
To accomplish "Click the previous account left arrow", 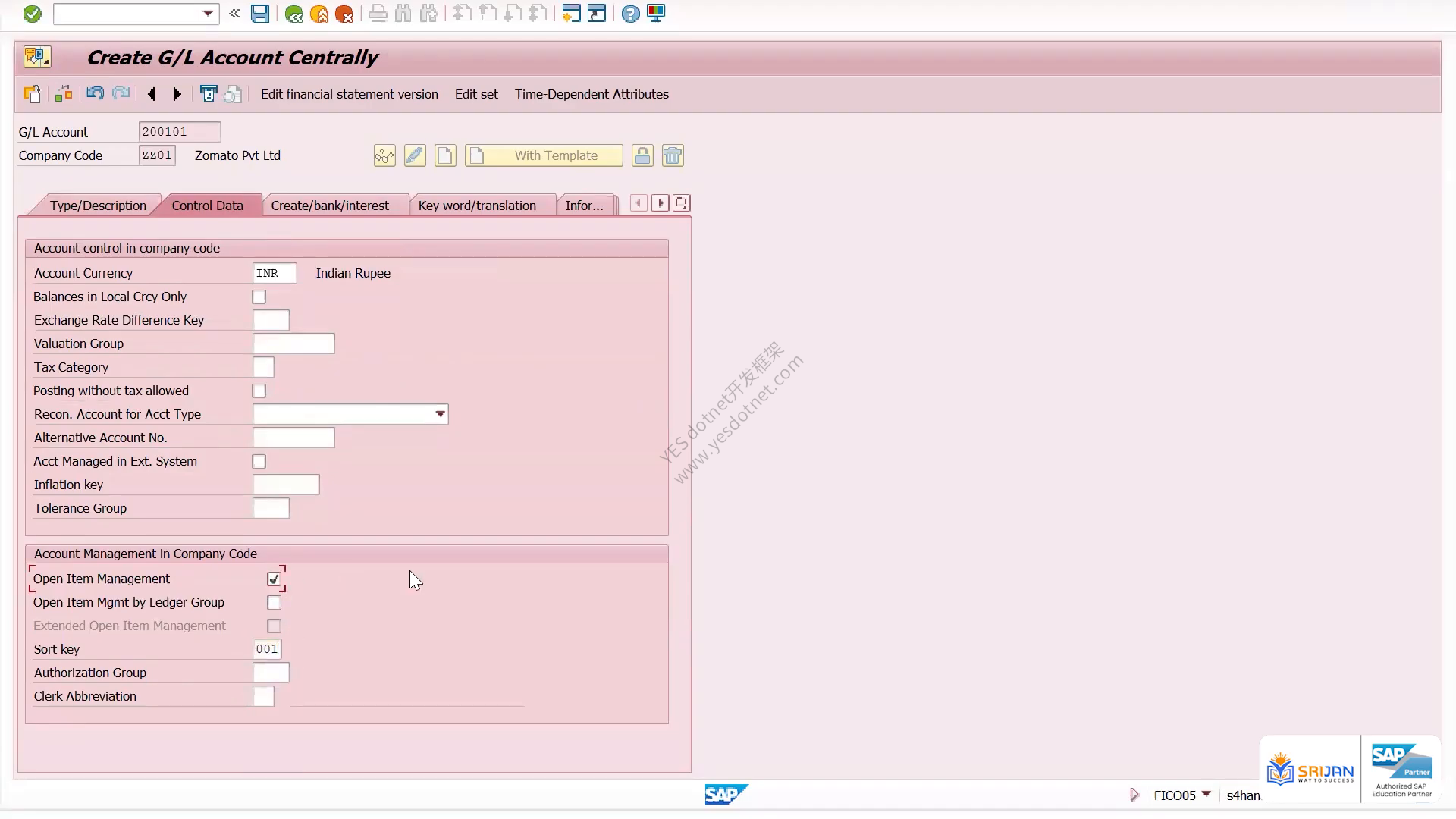I will (x=152, y=94).
